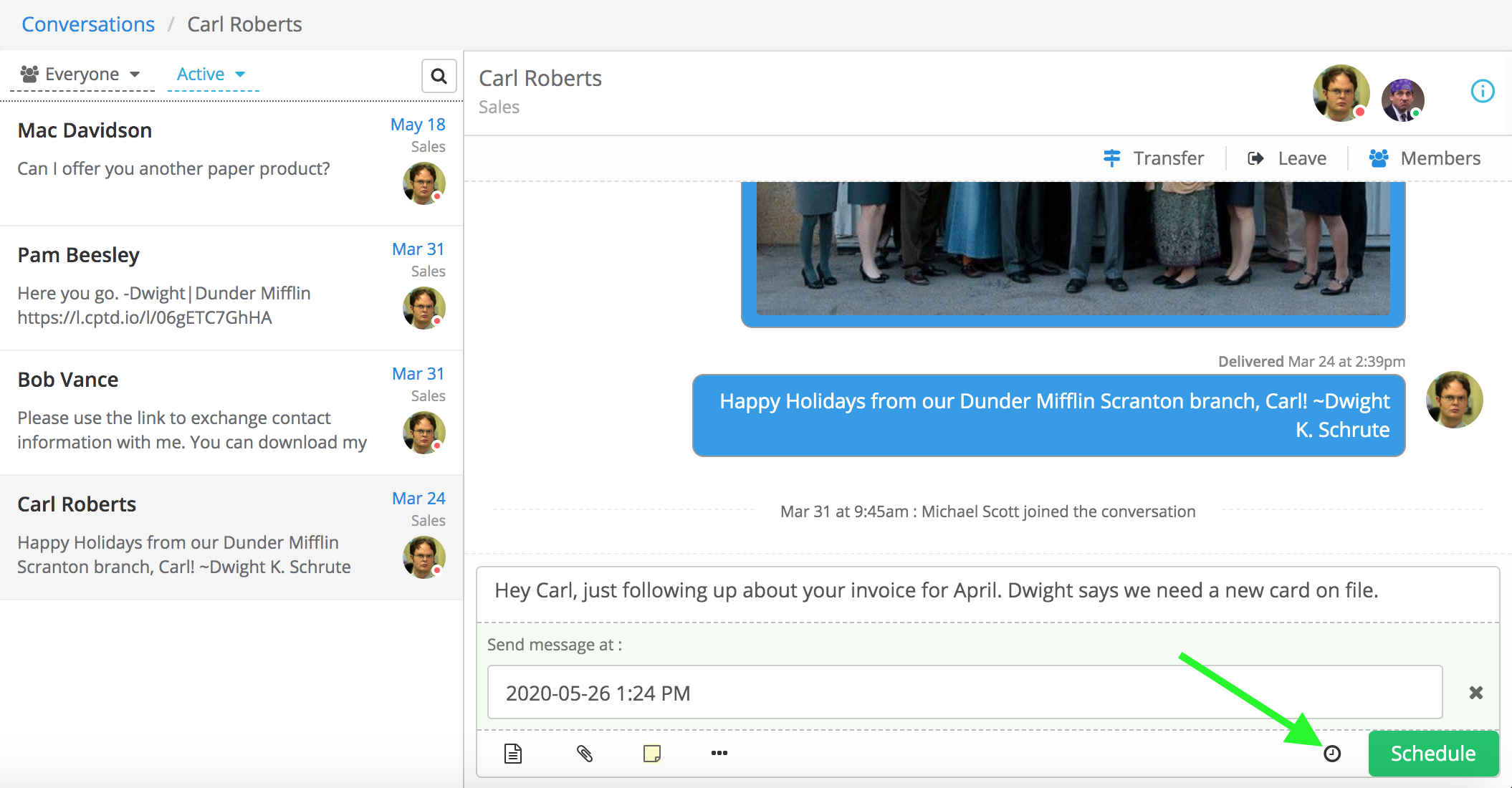This screenshot has width=1512, height=788.
Task: Open the conversation info icon
Action: 1482,91
